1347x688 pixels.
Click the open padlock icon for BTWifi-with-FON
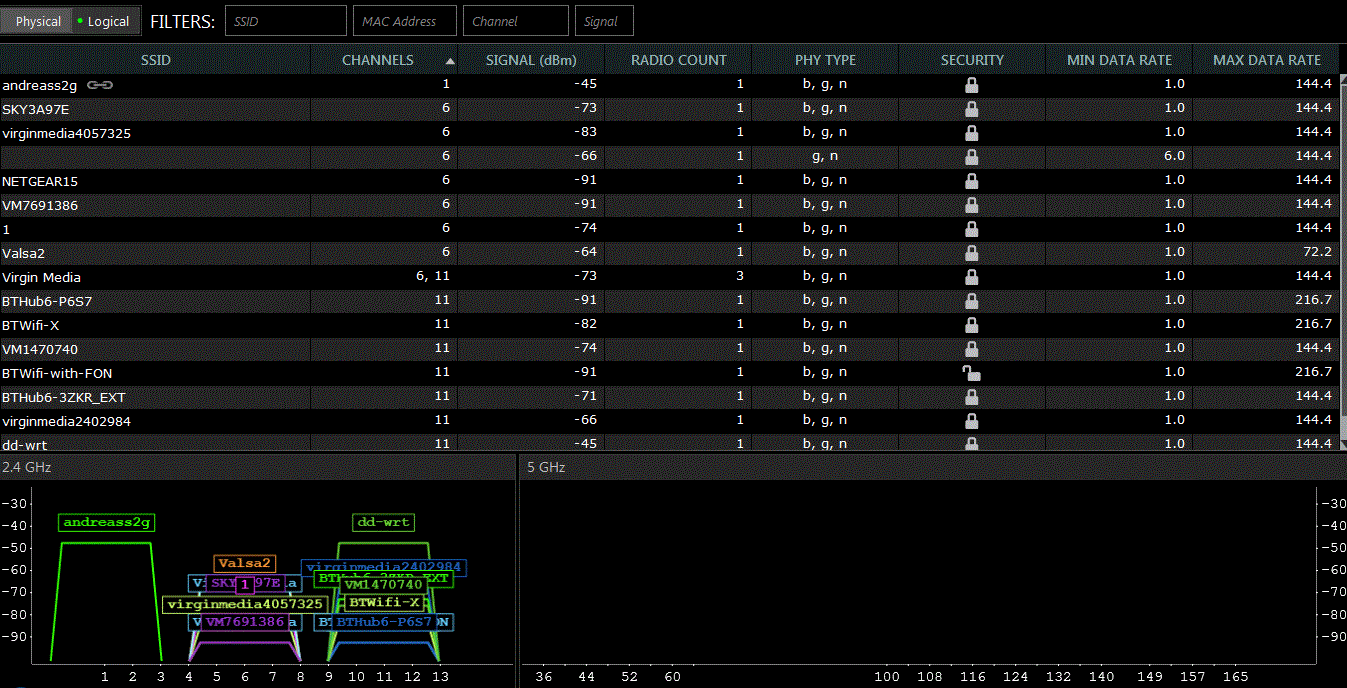click(x=971, y=373)
